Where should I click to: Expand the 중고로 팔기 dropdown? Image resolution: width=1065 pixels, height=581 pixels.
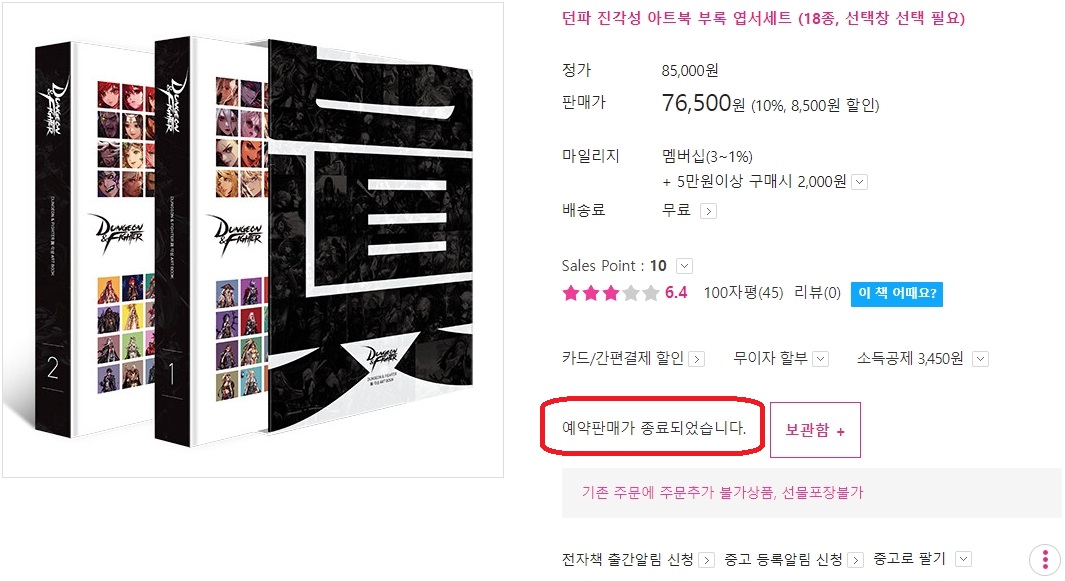tap(963, 559)
